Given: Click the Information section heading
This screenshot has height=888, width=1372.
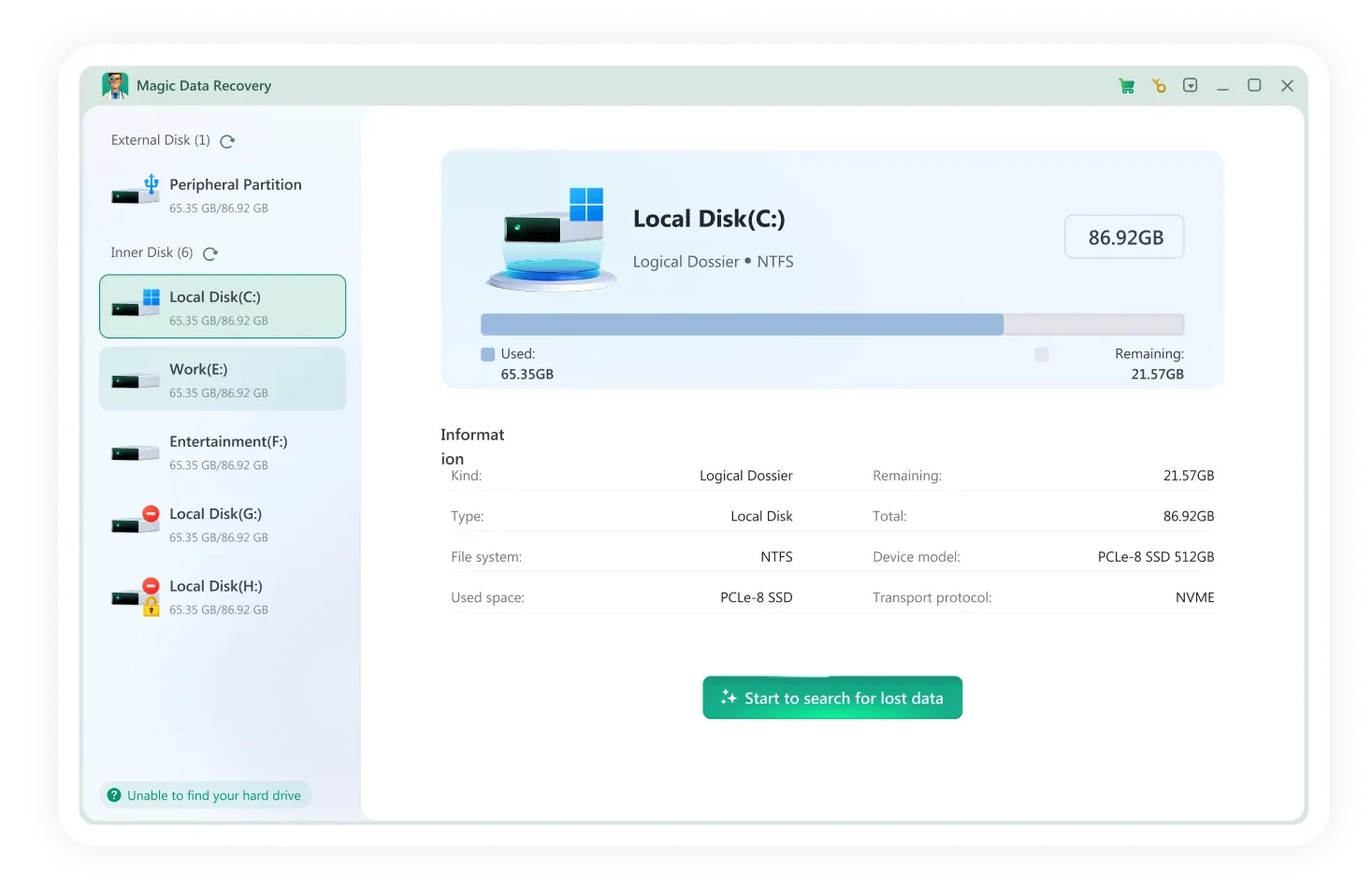Looking at the screenshot, I should pyautogui.click(x=472, y=447).
